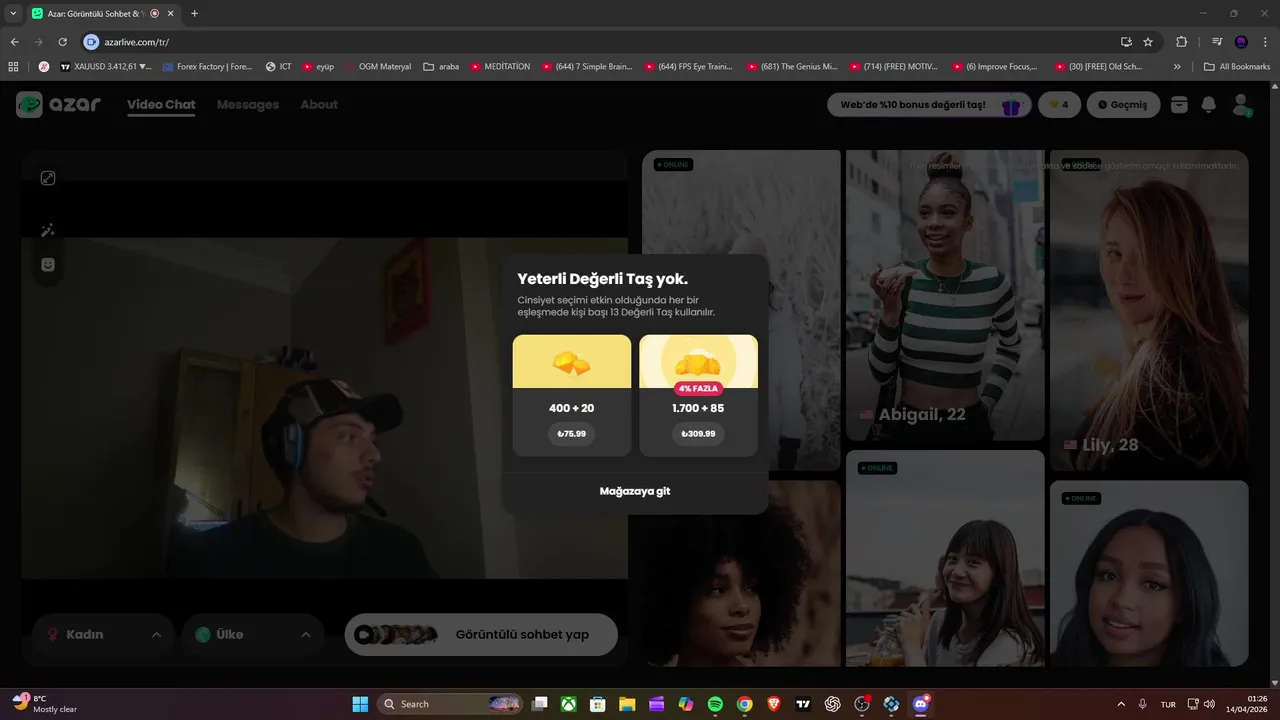Click the 10% bonus gems banner
The width and height of the screenshot is (1280, 720).
[x=930, y=104]
